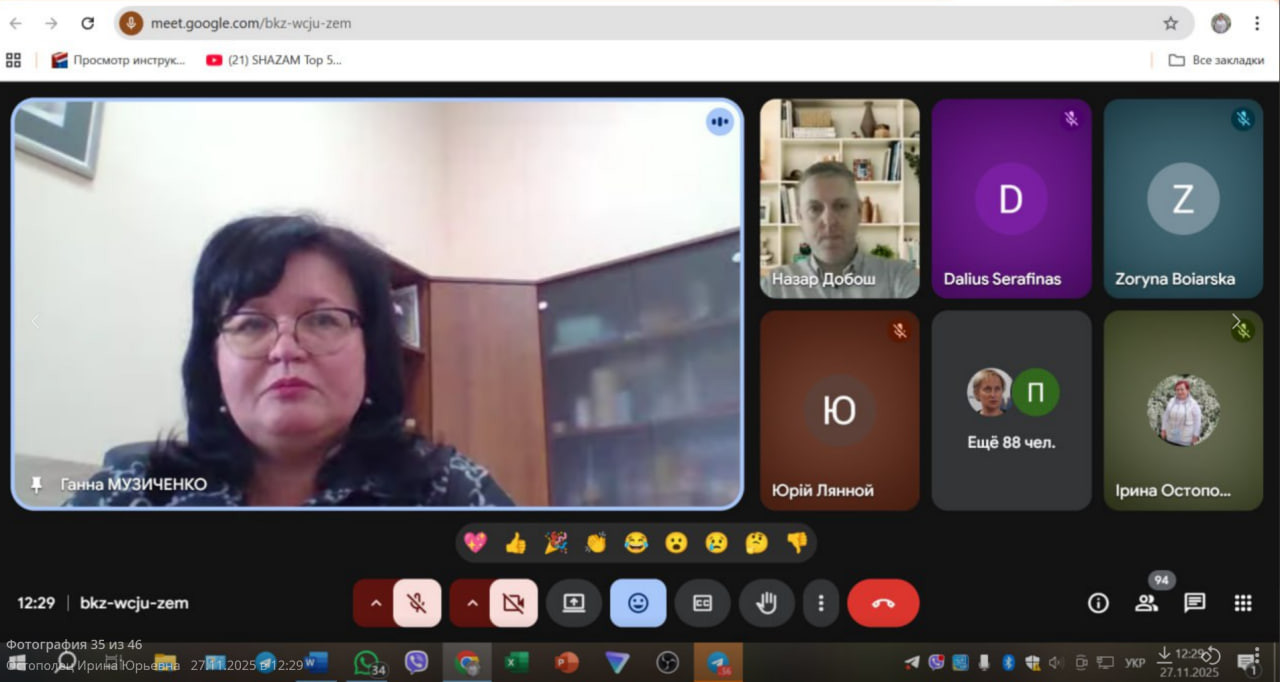Image resolution: width=1280 pixels, height=682 pixels.
Task: Open more options three-dot menu in Meet
Action: 821,603
